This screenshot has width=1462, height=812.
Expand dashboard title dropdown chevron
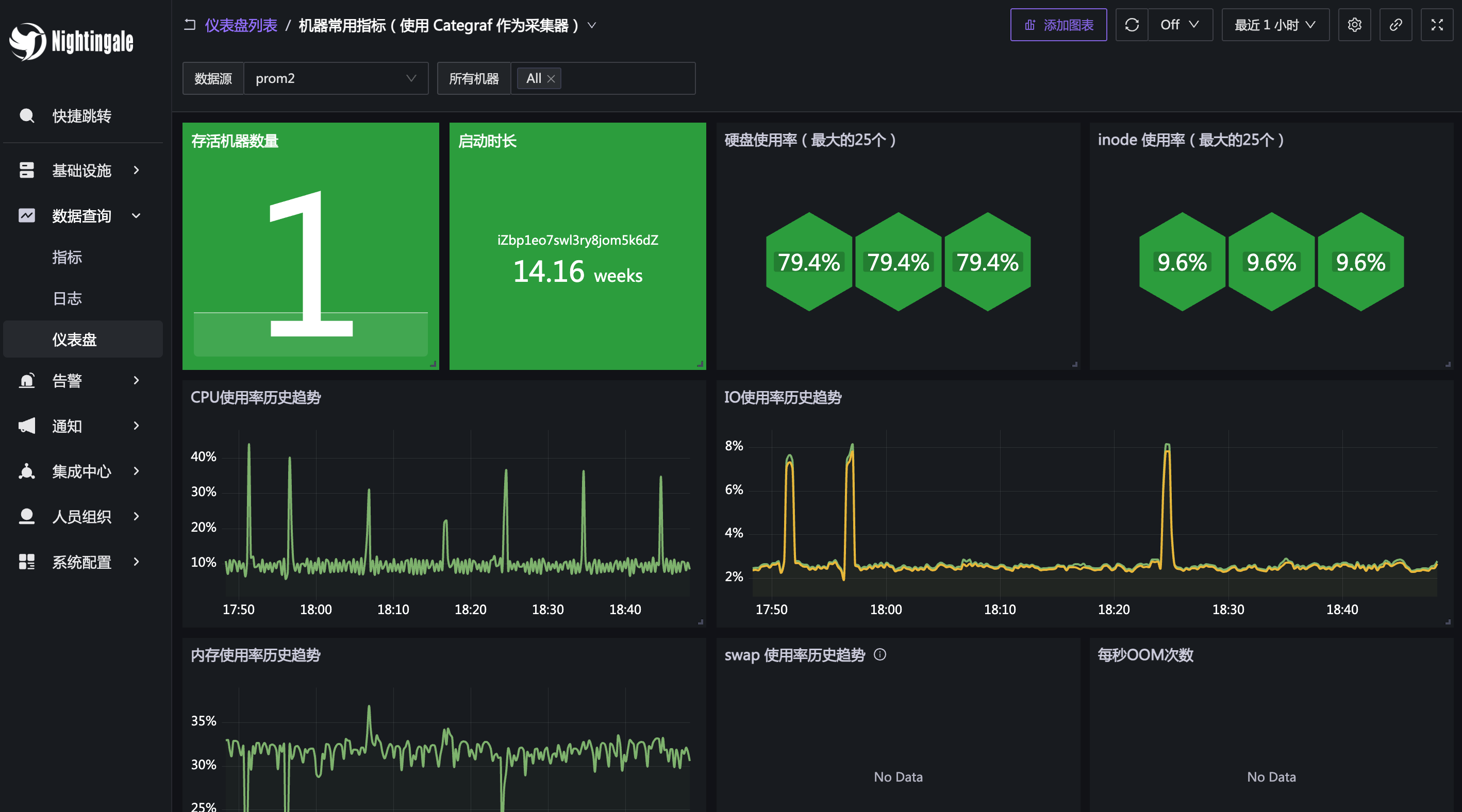[x=592, y=26]
